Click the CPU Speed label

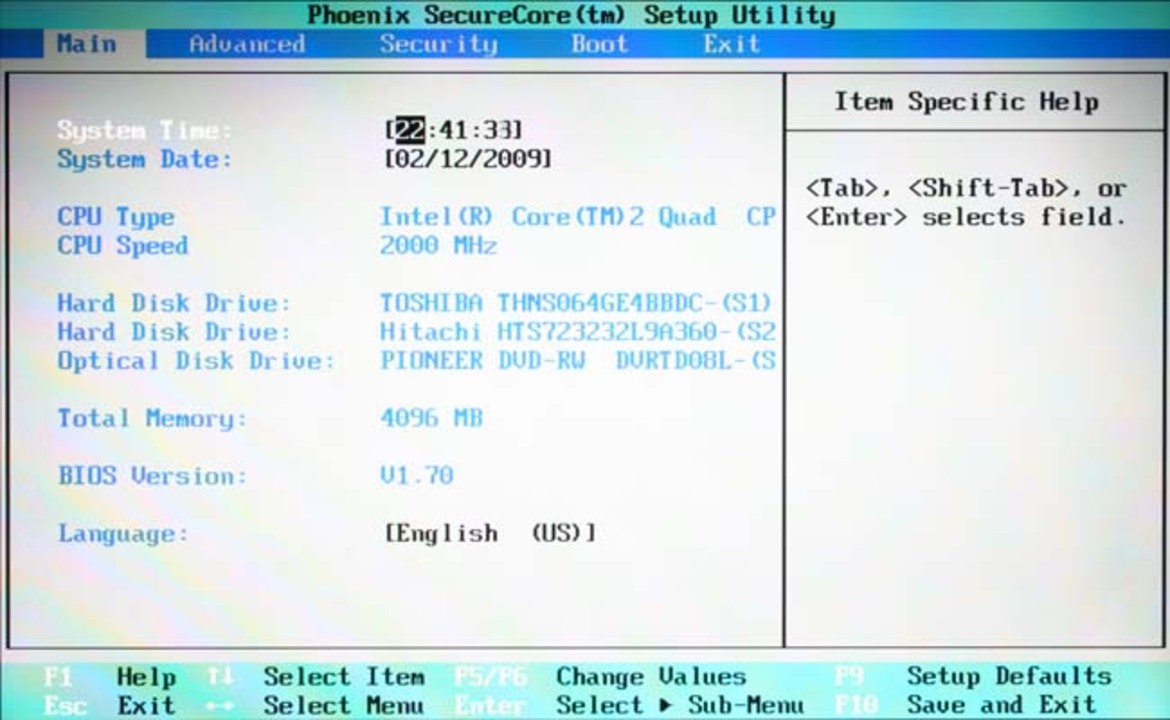122,245
